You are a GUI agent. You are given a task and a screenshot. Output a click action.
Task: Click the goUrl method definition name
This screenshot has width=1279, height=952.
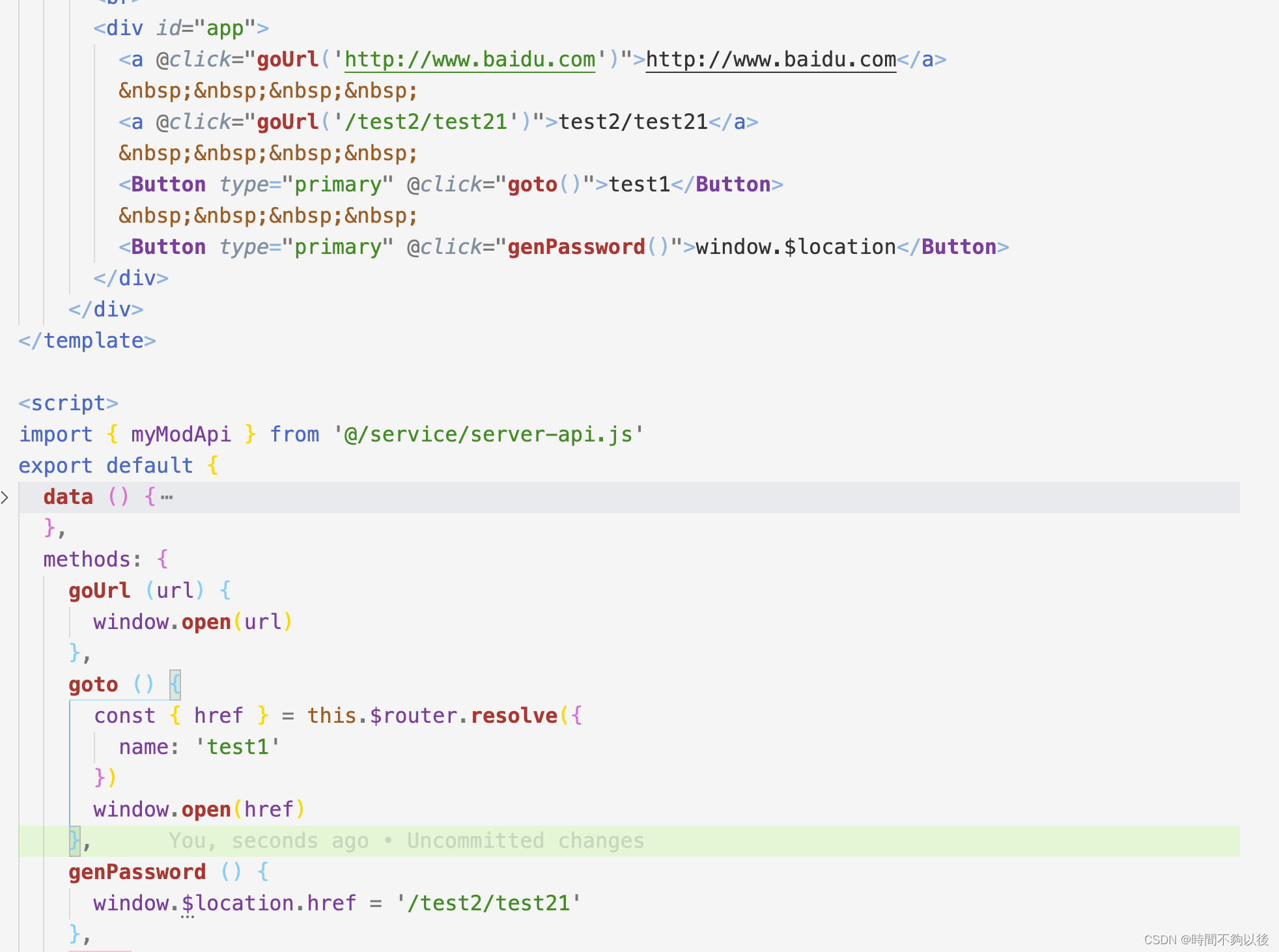[x=100, y=591]
